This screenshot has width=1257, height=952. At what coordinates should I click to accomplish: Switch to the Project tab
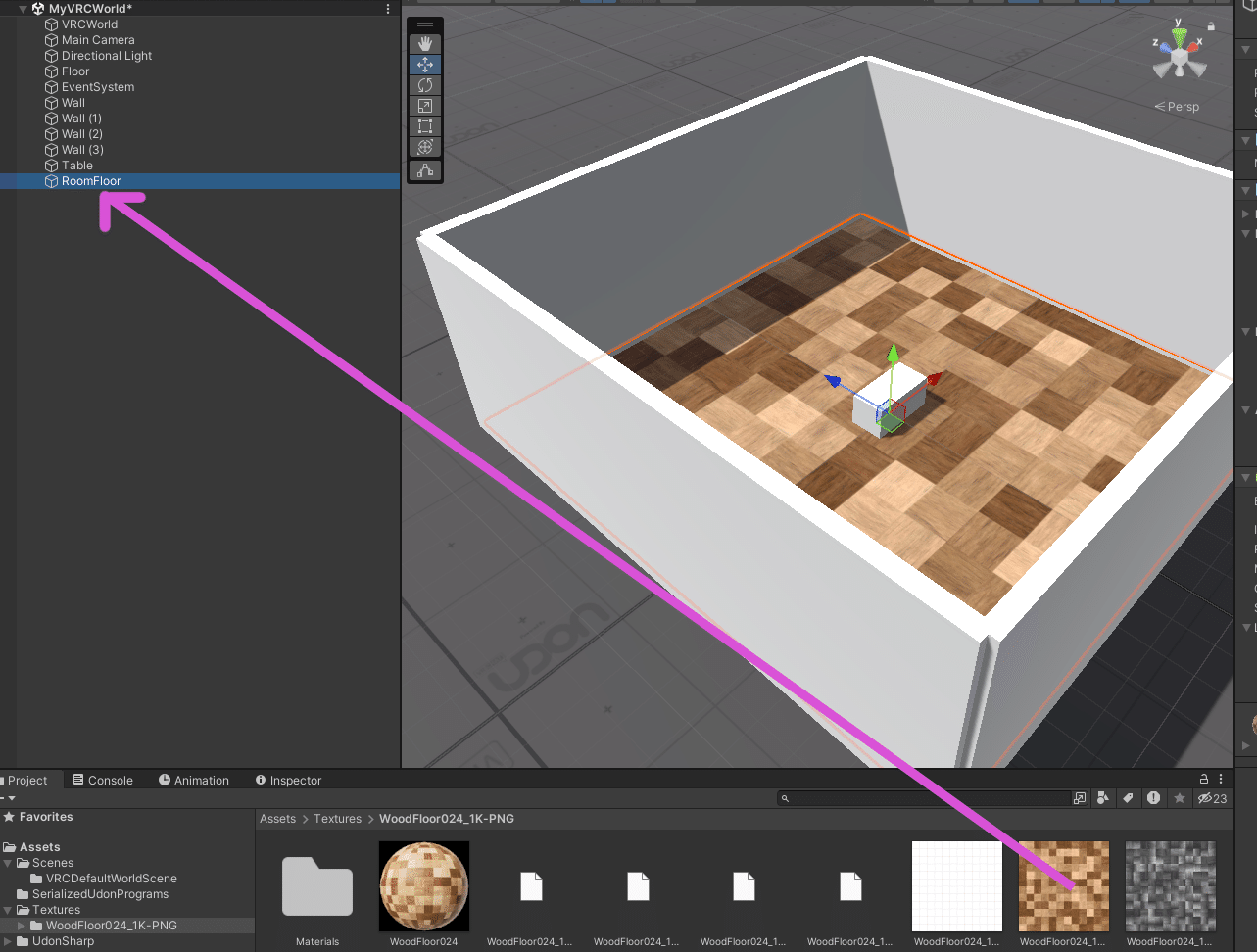coord(28,781)
